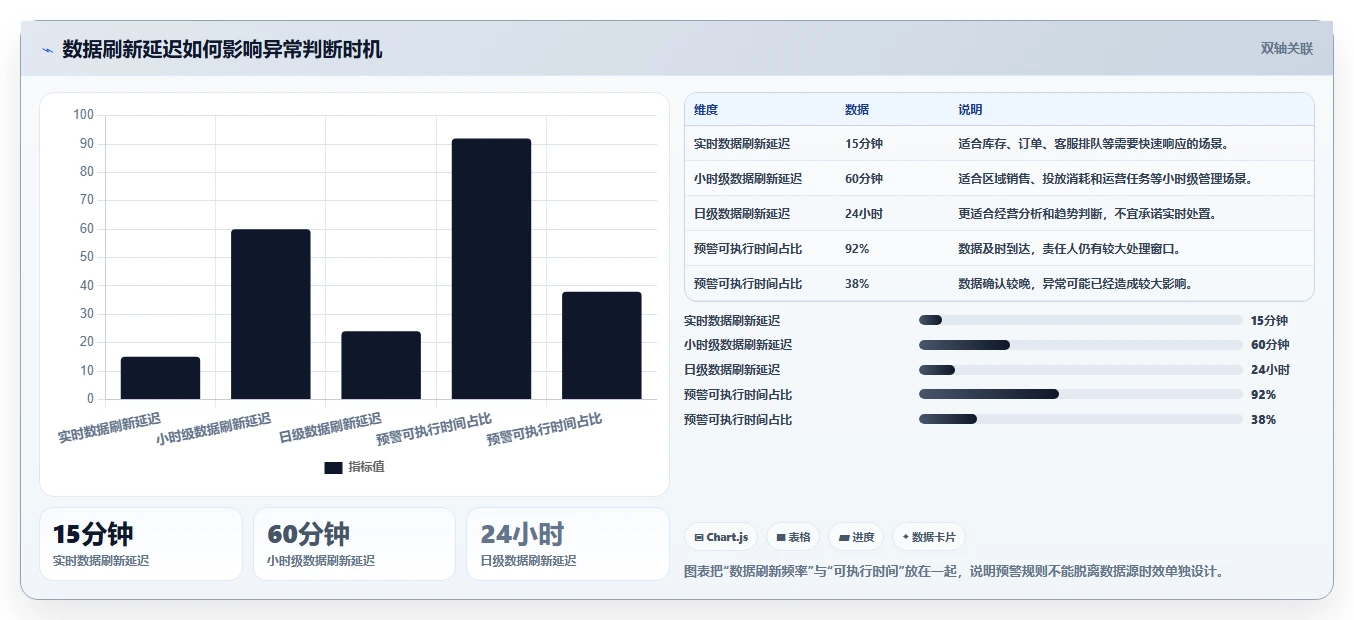
Task: Click the 15分钟 progress bar
Action: (x=1080, y=320)
